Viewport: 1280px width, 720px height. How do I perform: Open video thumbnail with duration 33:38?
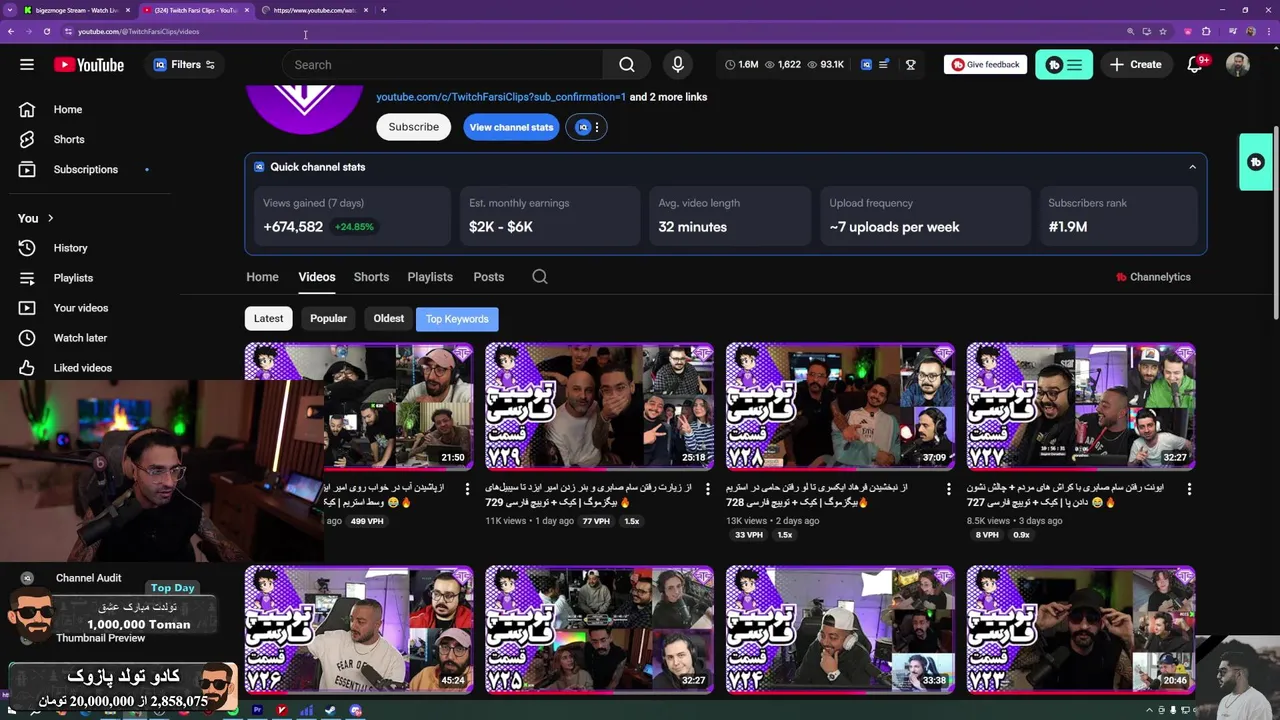pos(841,630)
